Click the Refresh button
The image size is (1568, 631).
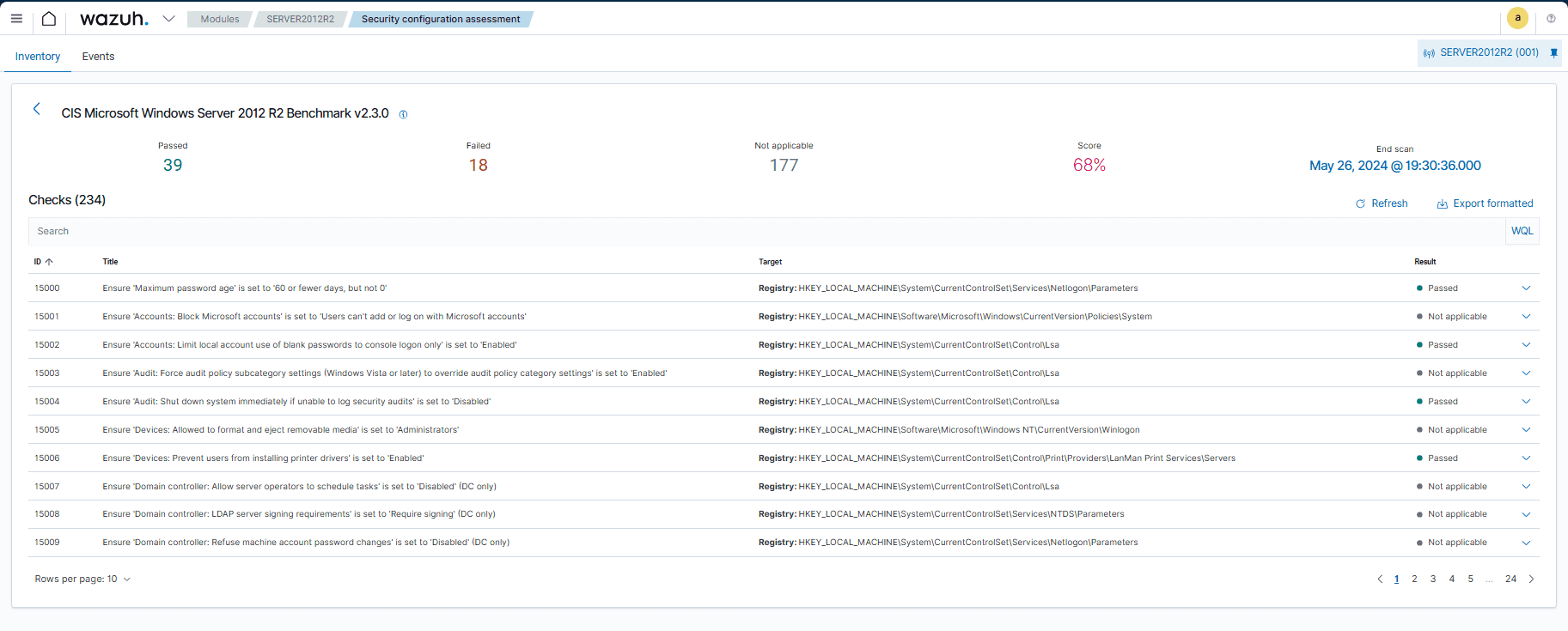pyautogui.click(x=1382, y=203)
